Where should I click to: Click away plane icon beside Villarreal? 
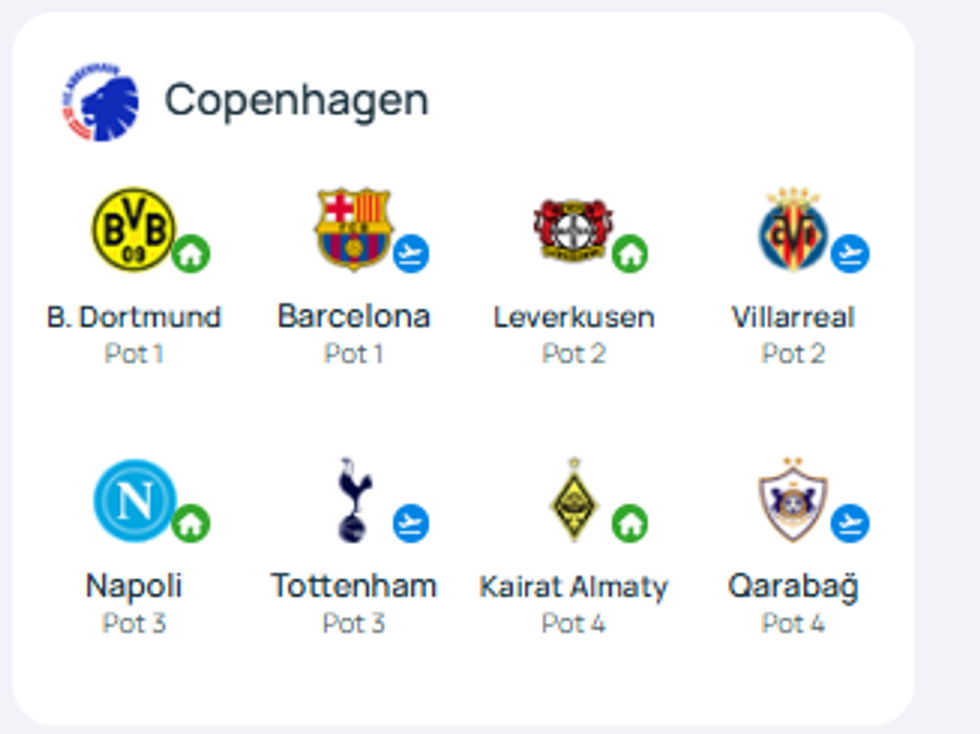(x=850, y=254)
